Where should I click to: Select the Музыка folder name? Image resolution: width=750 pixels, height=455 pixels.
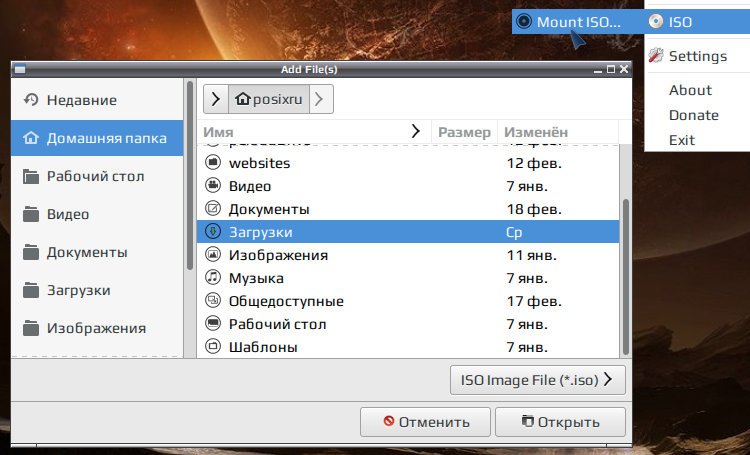coord(256,278)
